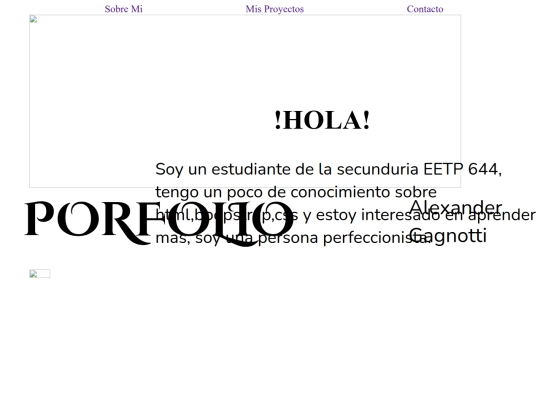Screen dimensions: 540x405
Task: Click the name Alexander Gagnotti
Action: (456, 221)
